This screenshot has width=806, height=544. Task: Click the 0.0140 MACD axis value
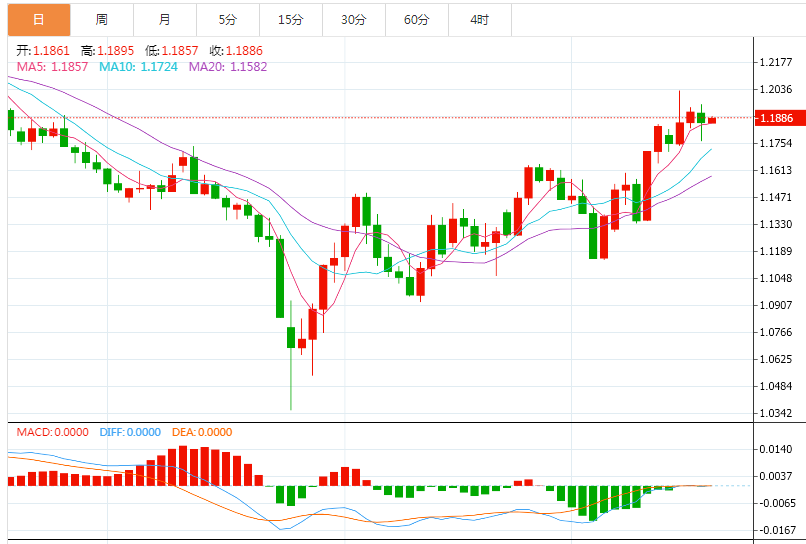click(x=776, y=449)
